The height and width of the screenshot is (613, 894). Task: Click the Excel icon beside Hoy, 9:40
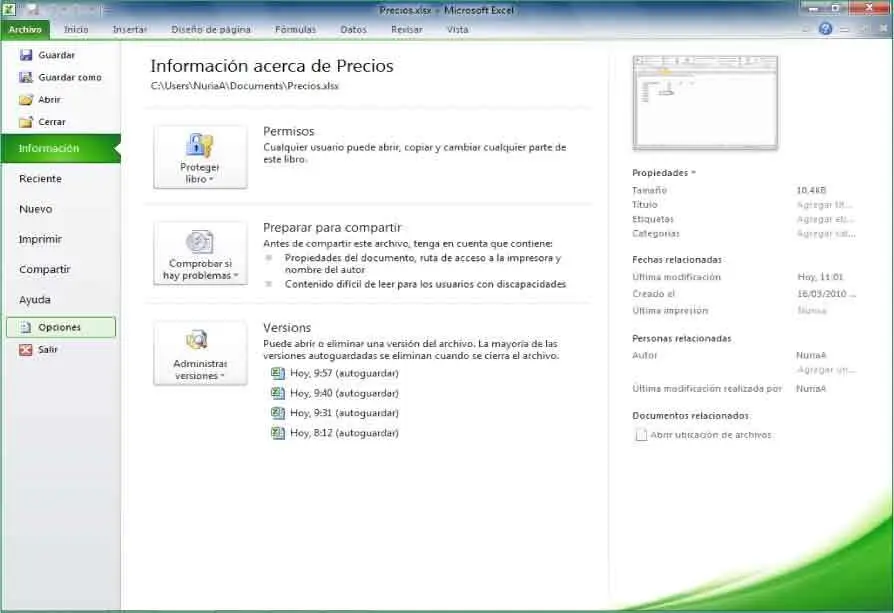coord(278,393)
